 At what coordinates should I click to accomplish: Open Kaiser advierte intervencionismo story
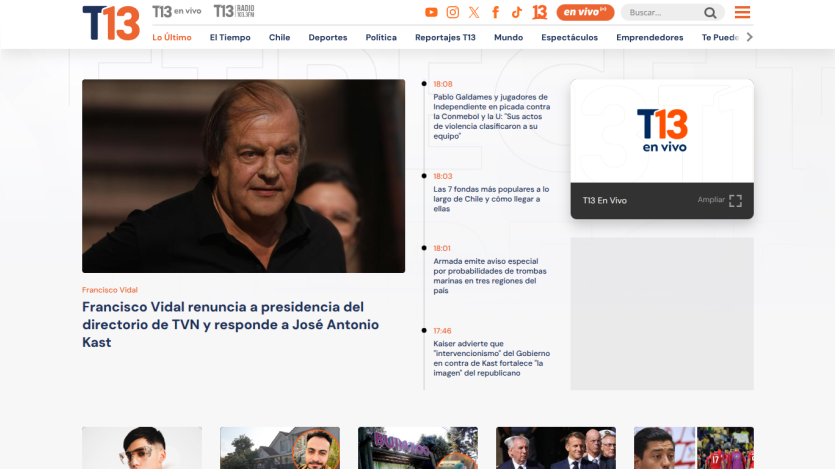[x=492, y=358]
